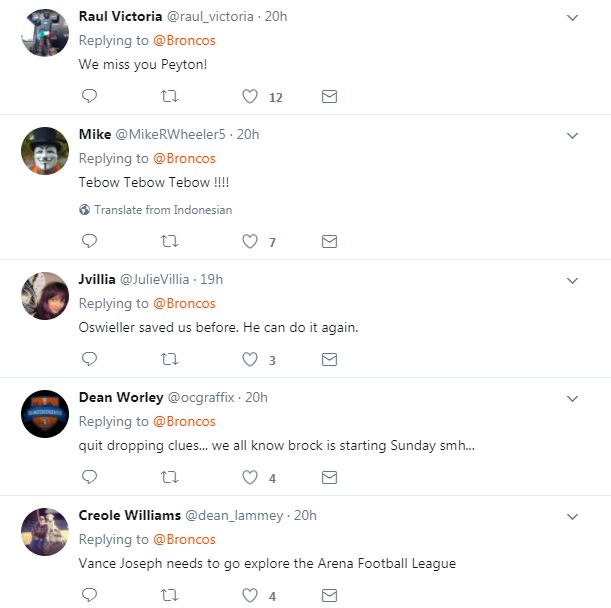Send Mike's tweet via direct message

tap(329, 242)
